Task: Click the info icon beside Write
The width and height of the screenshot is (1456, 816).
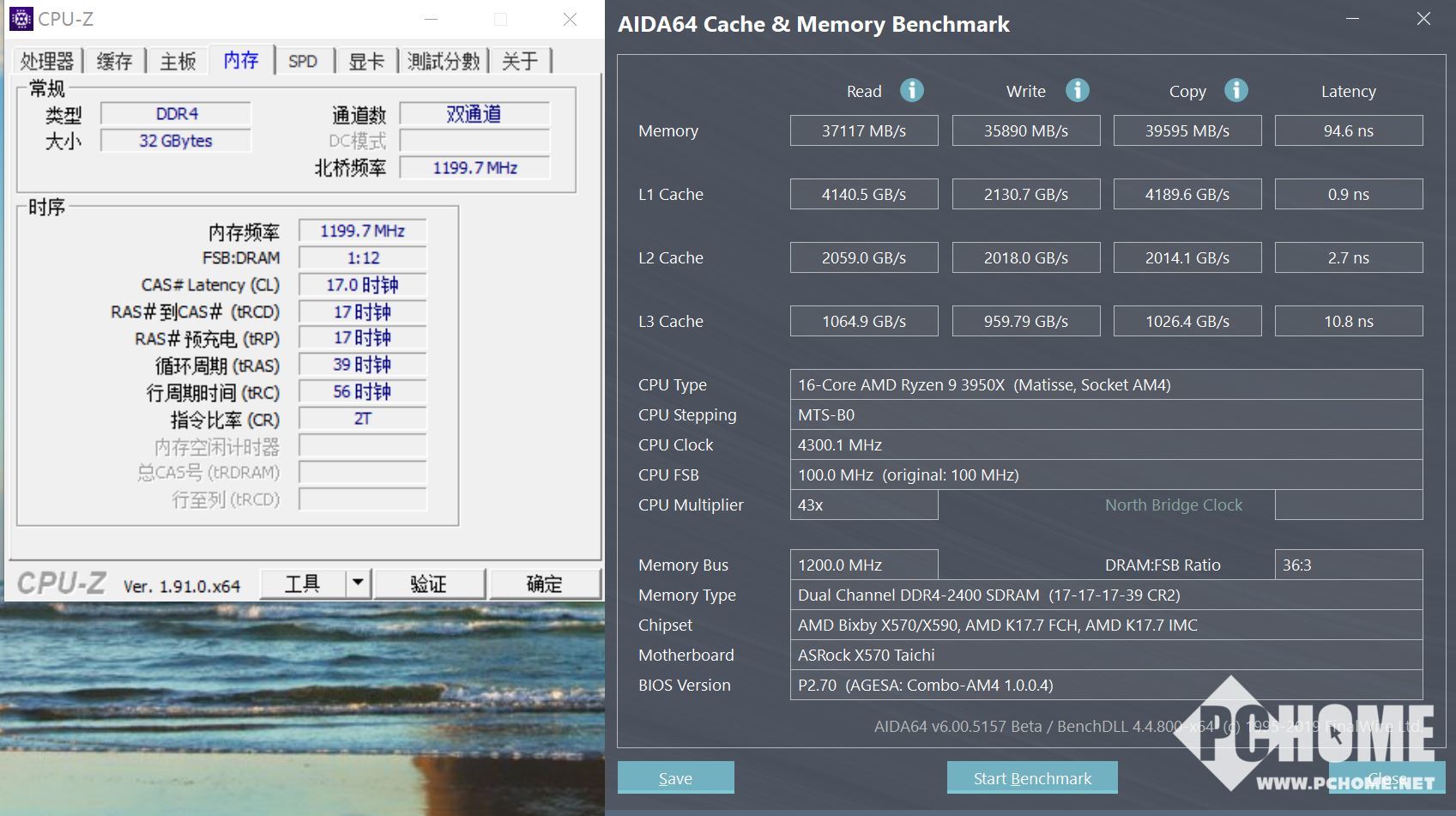Action: (1077, 90)
